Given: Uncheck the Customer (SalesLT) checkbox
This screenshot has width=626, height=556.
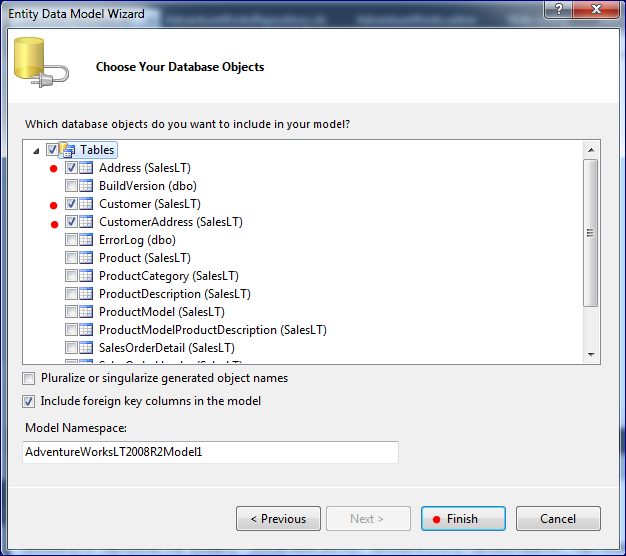Looking at the screenshot, I should pyautogui.click(x=71, y=204).
